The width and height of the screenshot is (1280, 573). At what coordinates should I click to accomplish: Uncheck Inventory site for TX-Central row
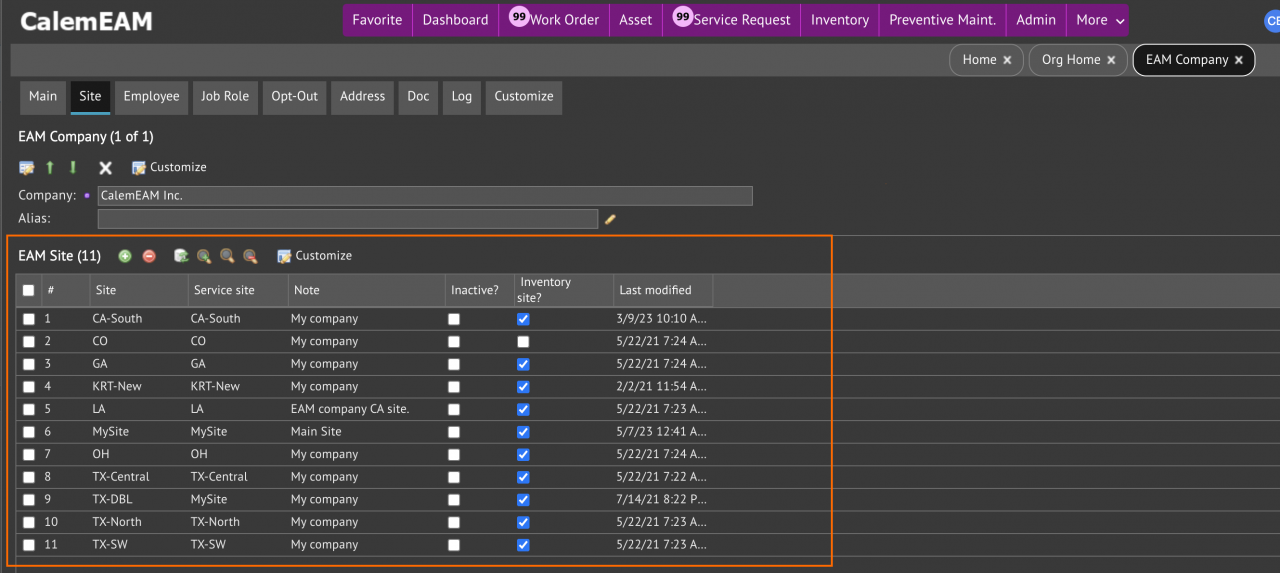pos(523,477)
